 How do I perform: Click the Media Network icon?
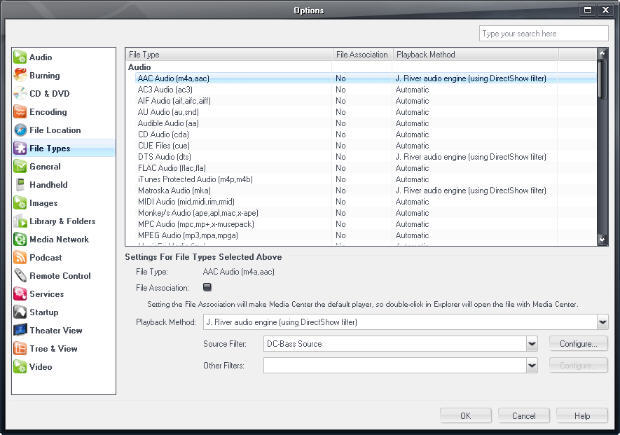click(20, 239)
